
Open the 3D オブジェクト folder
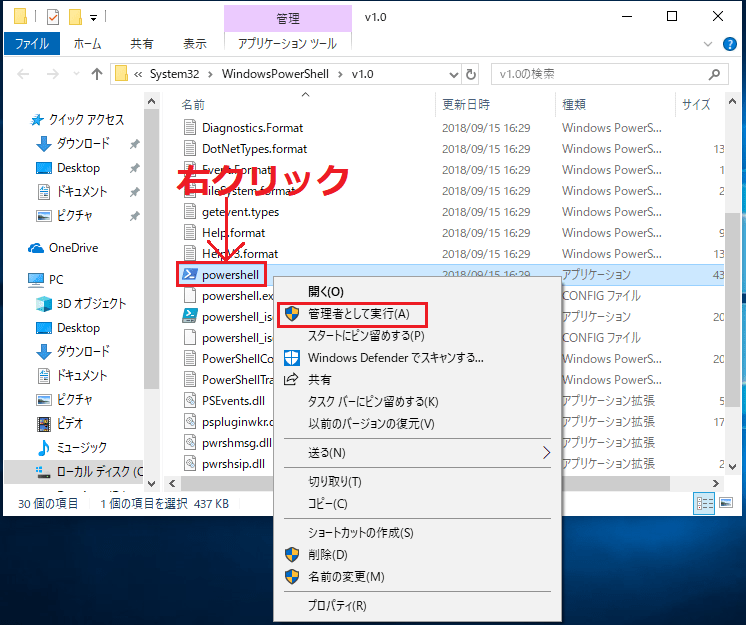[x=91, y=303]
